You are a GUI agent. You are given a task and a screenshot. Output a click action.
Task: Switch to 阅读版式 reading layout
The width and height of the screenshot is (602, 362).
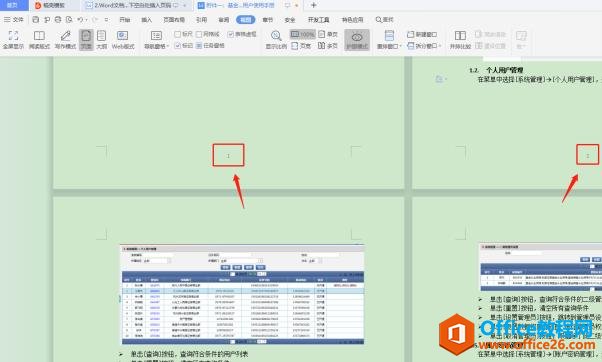click(39, 40)
